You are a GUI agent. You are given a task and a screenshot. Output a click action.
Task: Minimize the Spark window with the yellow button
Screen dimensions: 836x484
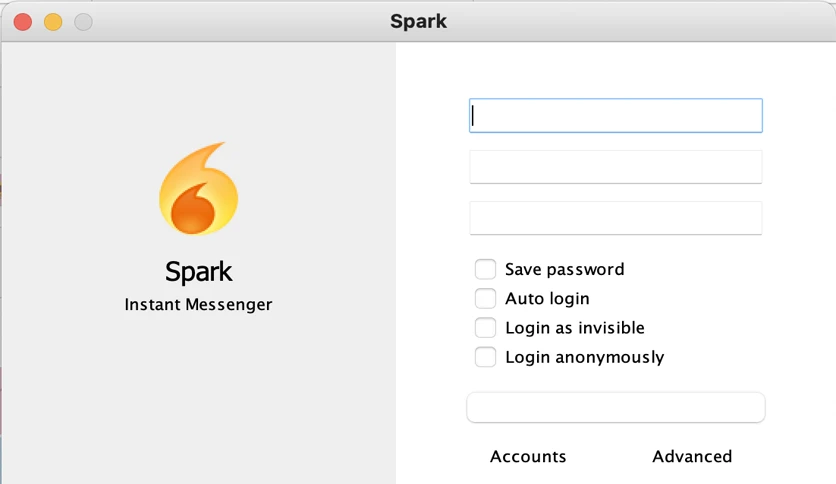click(53, 22)
